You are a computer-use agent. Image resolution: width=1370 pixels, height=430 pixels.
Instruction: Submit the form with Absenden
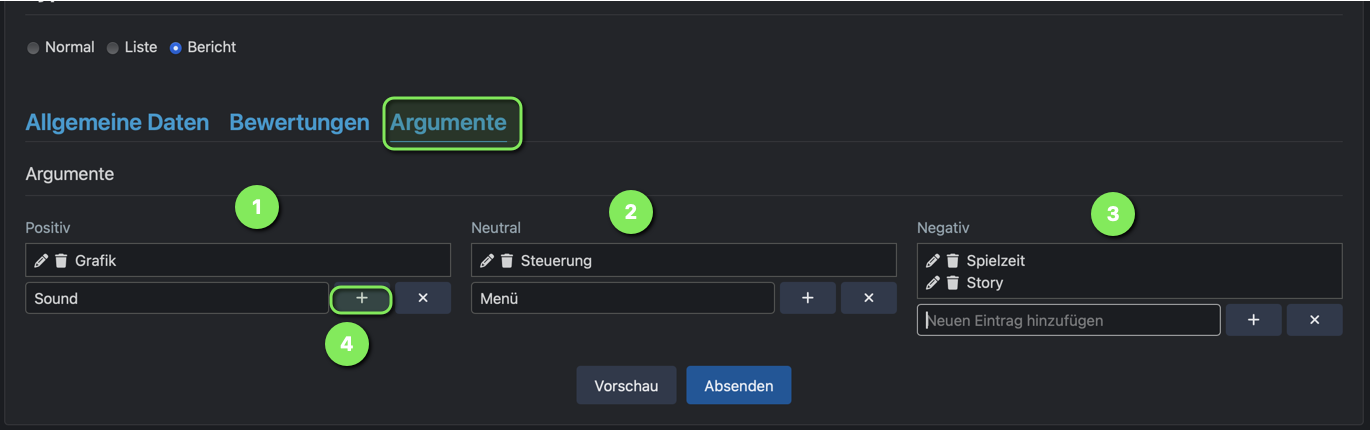pos(738,385)
